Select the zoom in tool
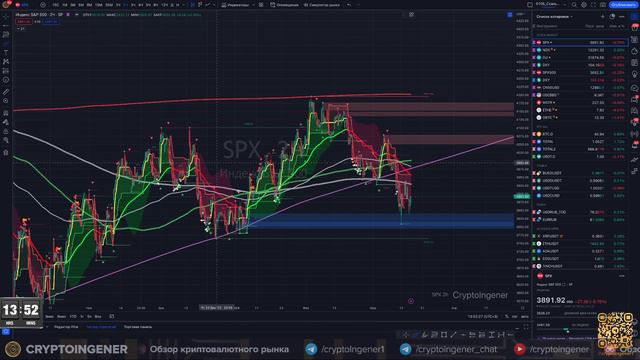 pyautogui.click(x=6, y=100)
